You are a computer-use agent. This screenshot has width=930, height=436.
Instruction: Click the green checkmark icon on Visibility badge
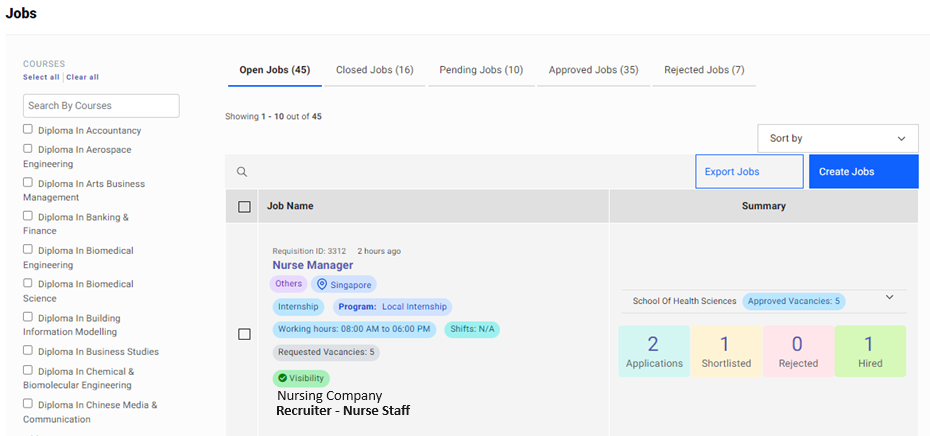tap(282, 378)
